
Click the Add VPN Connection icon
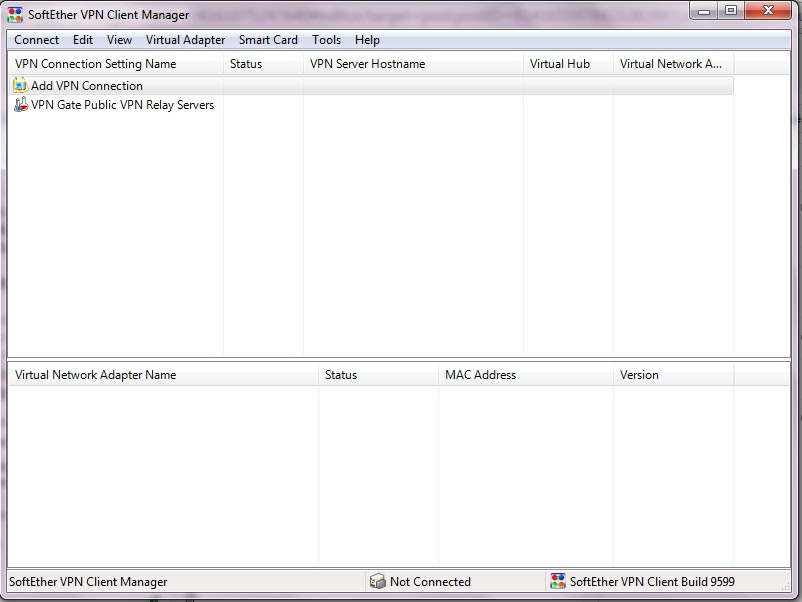(x=20, y=85)
